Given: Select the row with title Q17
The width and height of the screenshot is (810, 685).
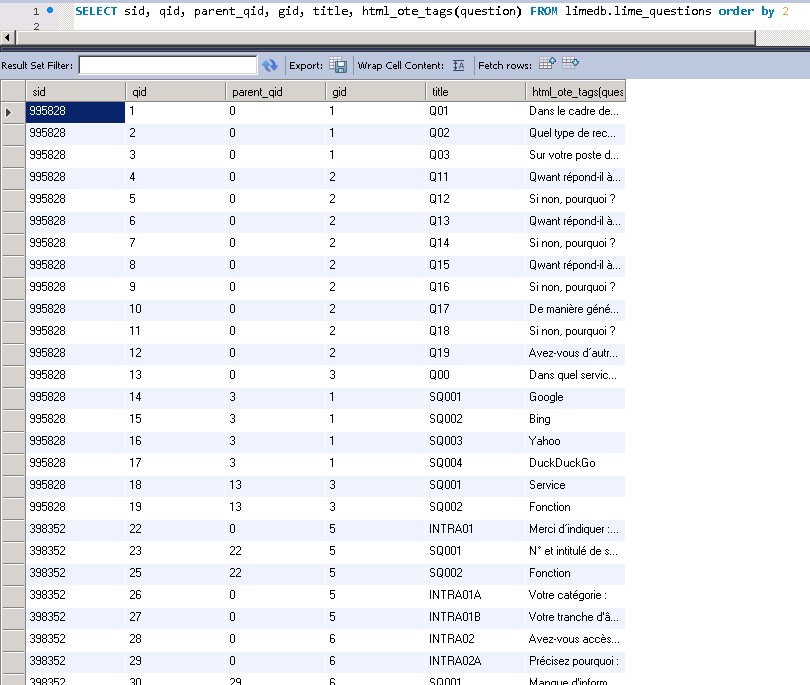Looking at the screenshot, I should 475,309.
